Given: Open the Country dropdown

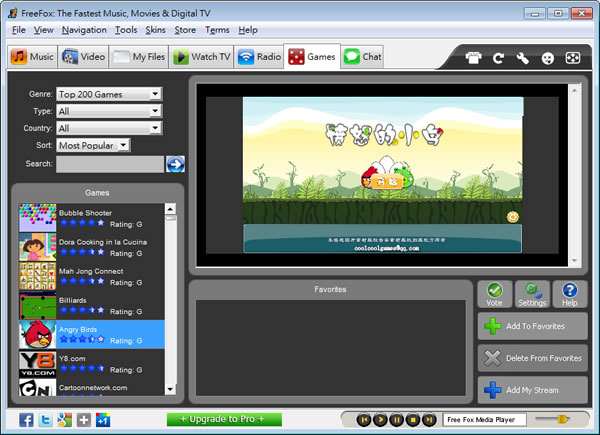Looking at the screenshot, I should (x=154, y=128).
